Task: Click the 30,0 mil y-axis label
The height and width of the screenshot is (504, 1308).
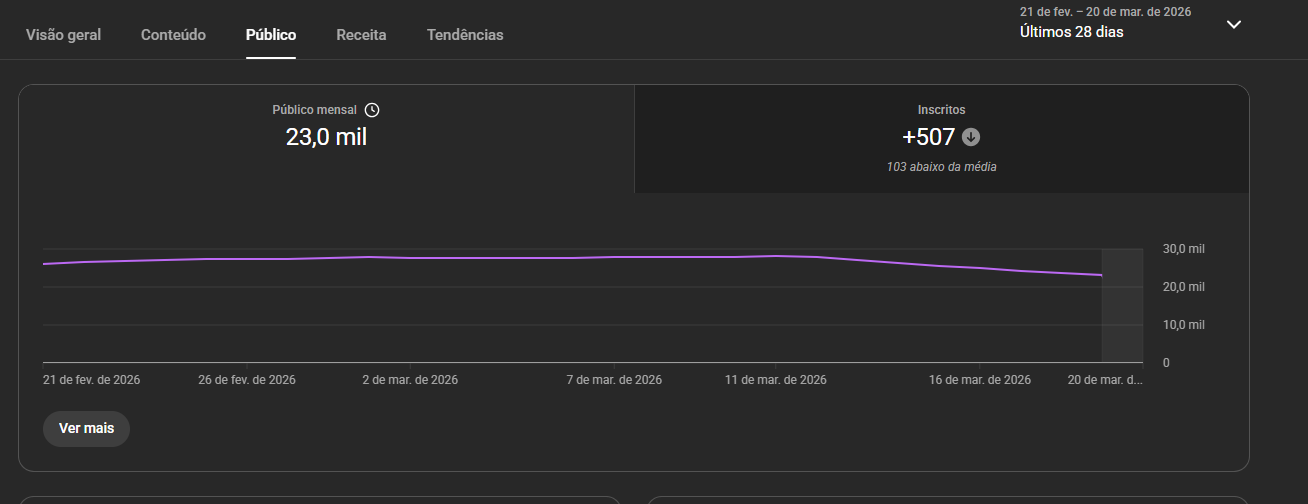Action: (1183, 249)
